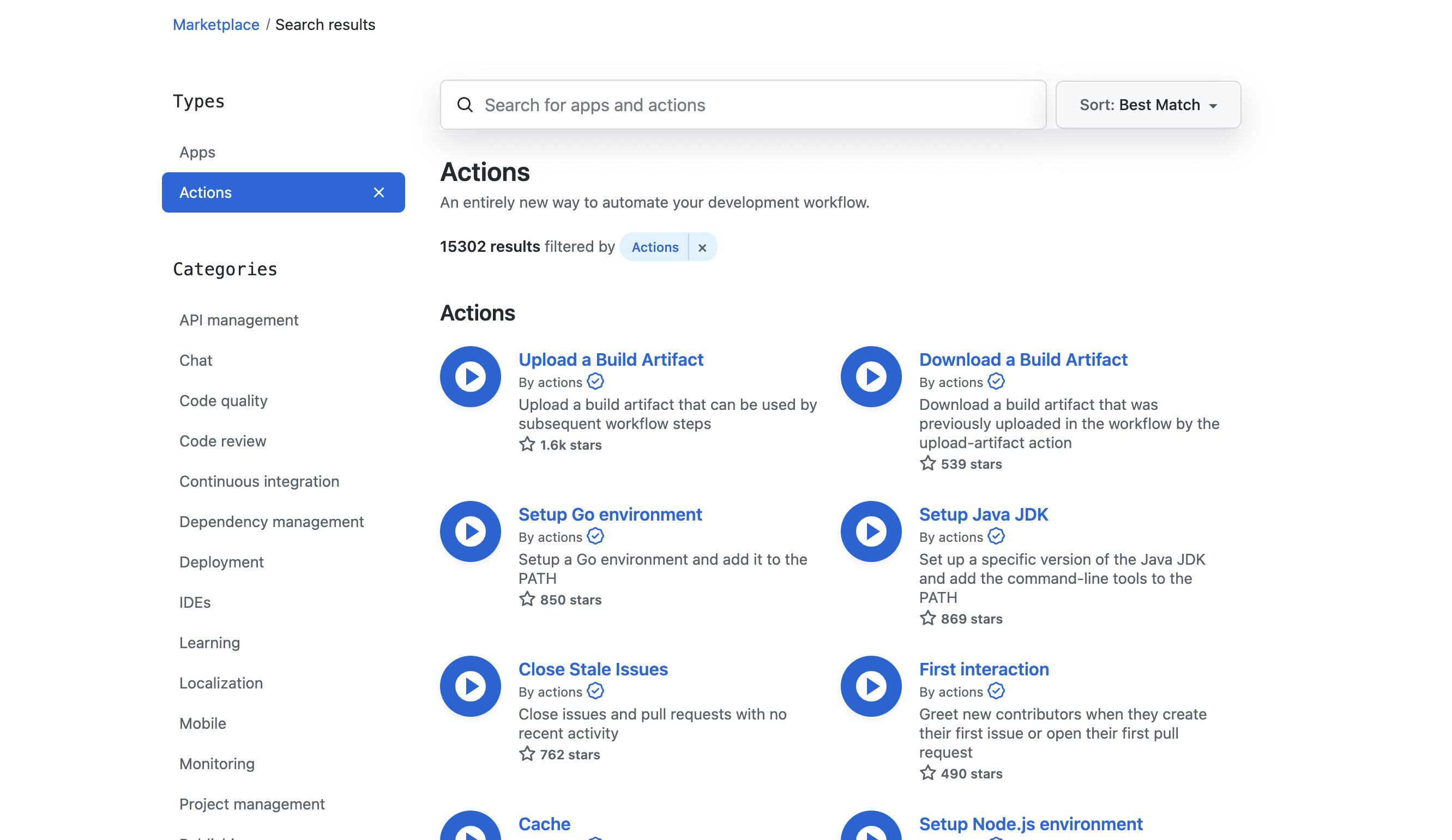The image size is (1452, 840).
Task: Click the First interaction play icon
Action: coord(871,686)
